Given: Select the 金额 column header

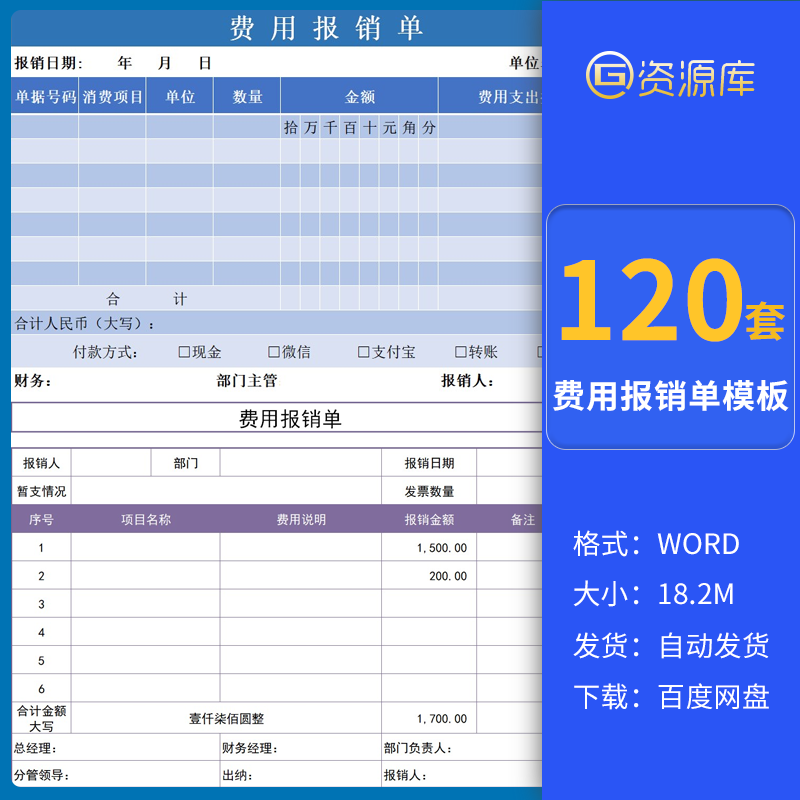Looking at the screenshot, I should tap(361, 95).
